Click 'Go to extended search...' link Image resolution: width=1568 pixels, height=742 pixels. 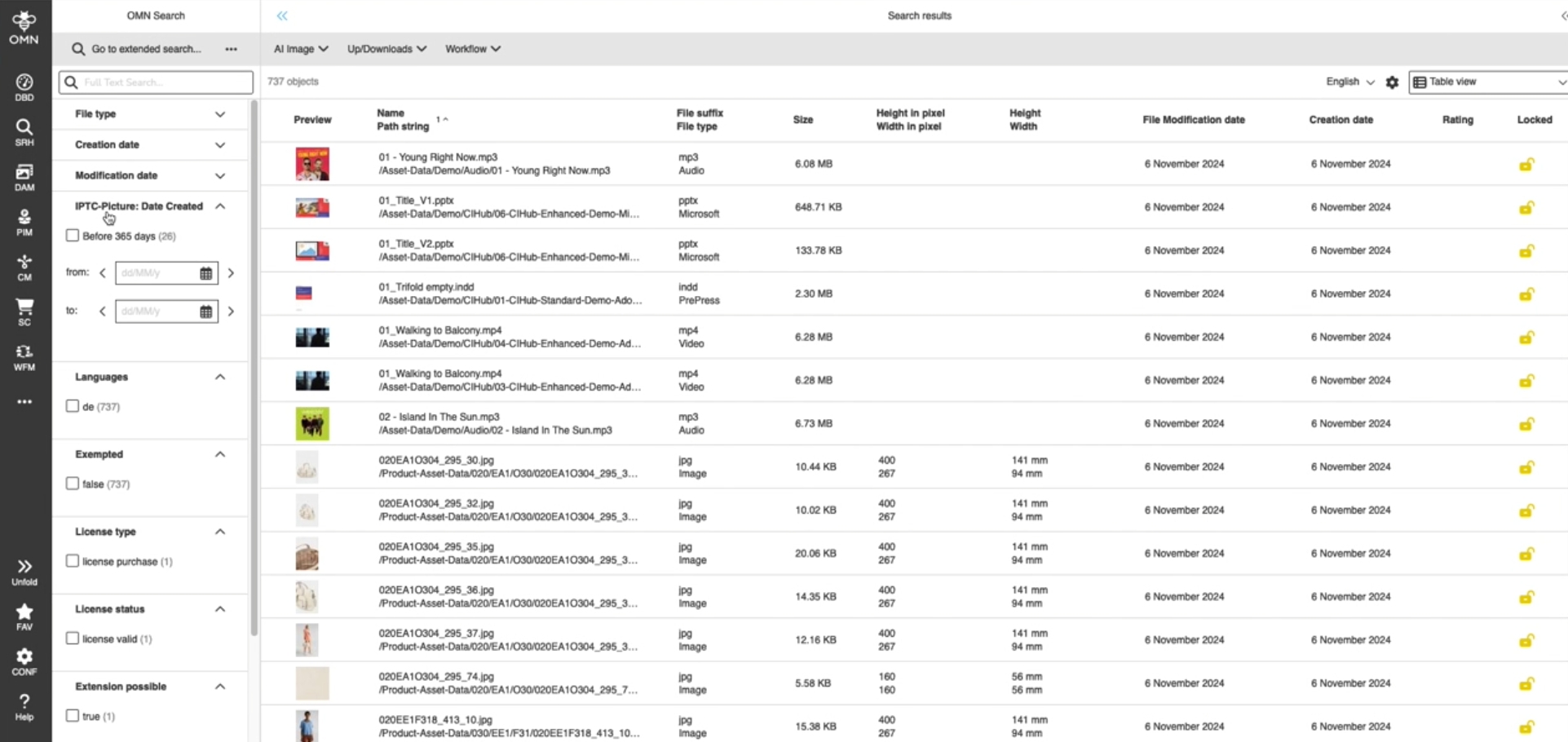tap(145, 49)
